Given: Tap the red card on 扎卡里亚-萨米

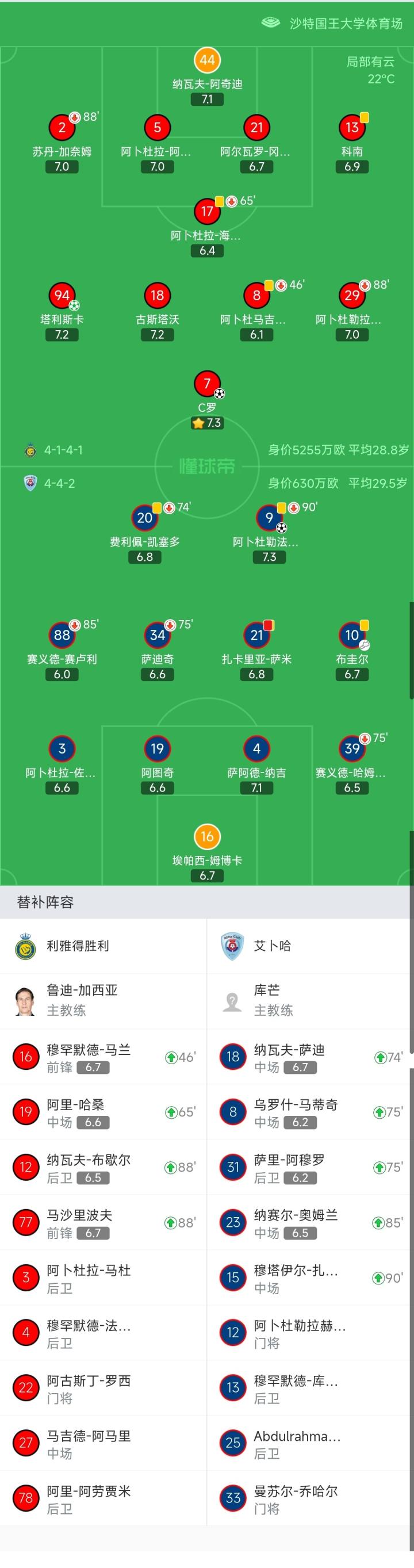Looking at the screenshot, I should [x=269, y=625].
